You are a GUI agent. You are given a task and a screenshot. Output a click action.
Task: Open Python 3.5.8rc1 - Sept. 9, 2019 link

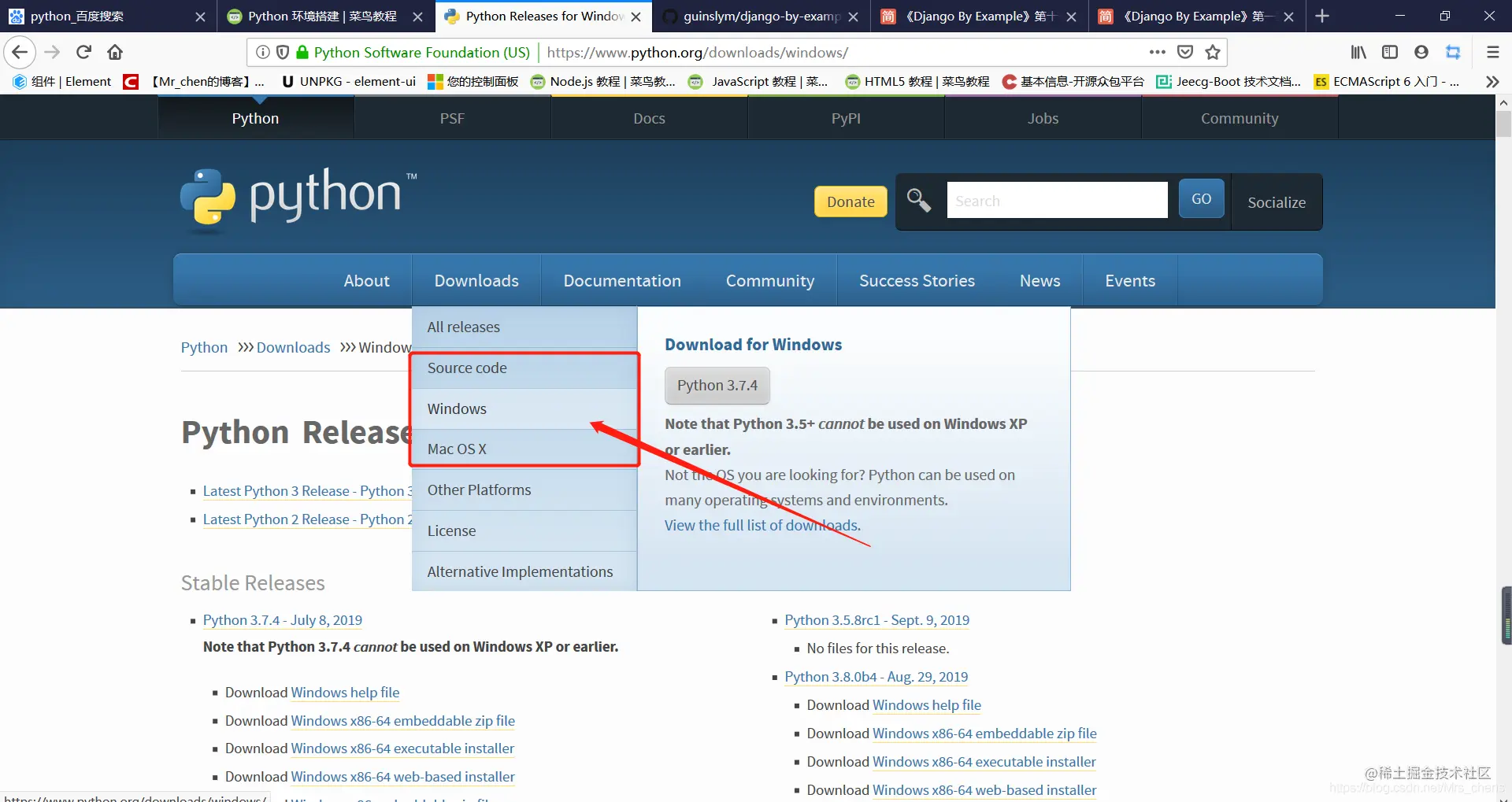pos(876,620)
